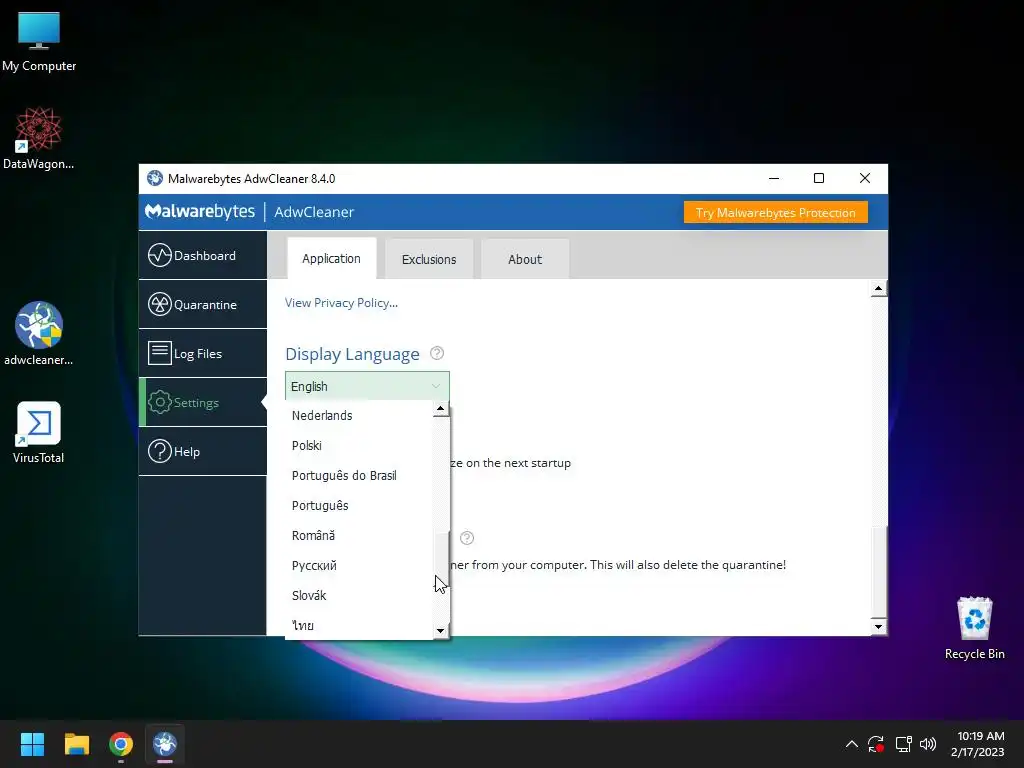Collapse the English language combo box
This screenshot has height=768, width=1024.
[367, 386]
